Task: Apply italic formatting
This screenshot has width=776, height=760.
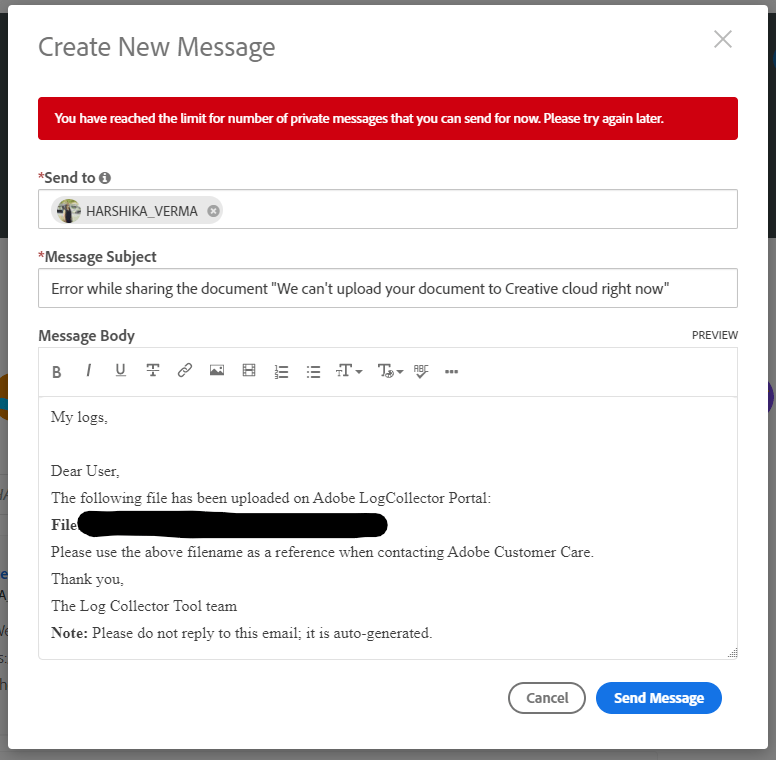Action: [89, 371]
